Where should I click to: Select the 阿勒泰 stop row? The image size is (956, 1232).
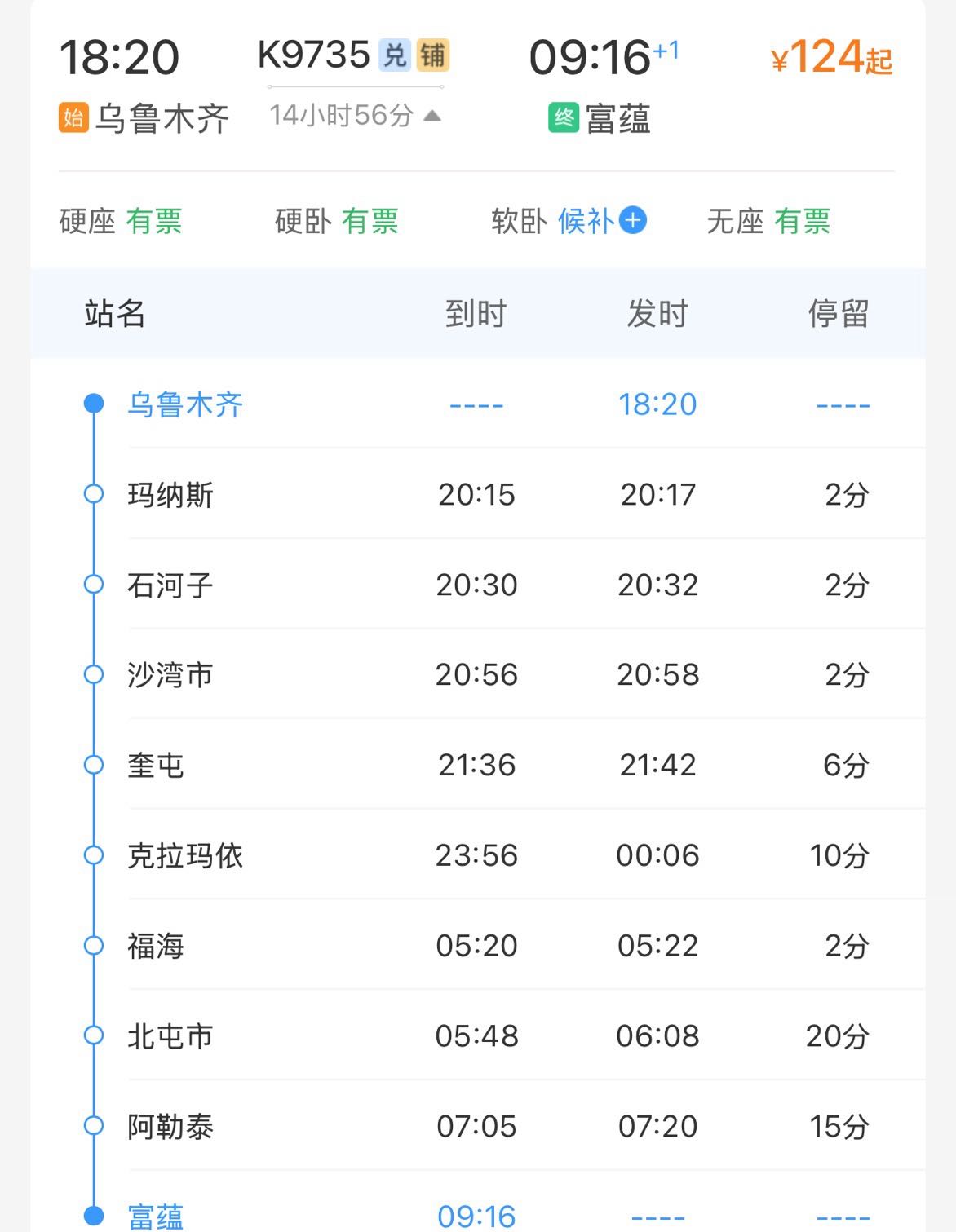(478, 1126)
